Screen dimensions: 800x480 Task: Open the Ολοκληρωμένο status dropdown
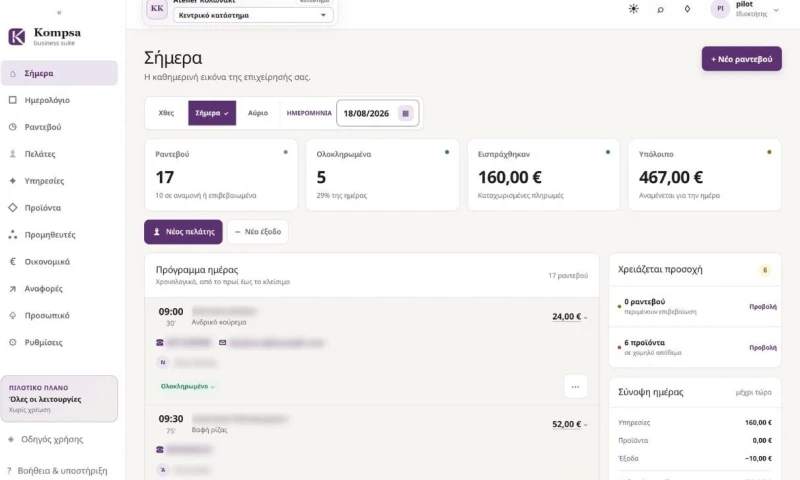(187, 387)
